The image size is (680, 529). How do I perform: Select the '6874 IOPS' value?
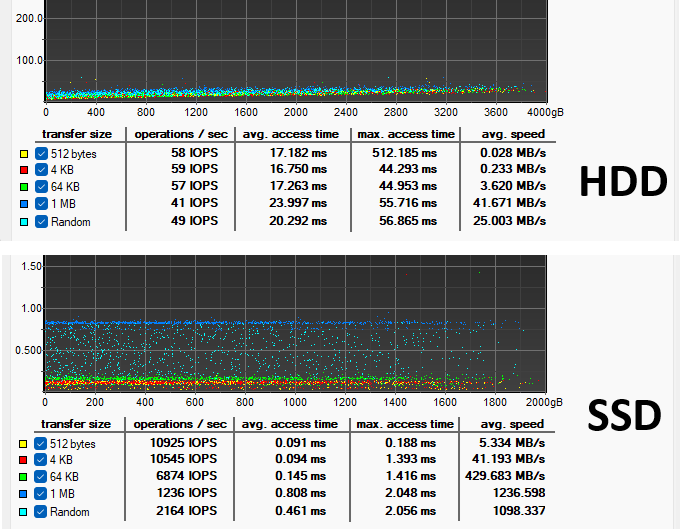186,476
